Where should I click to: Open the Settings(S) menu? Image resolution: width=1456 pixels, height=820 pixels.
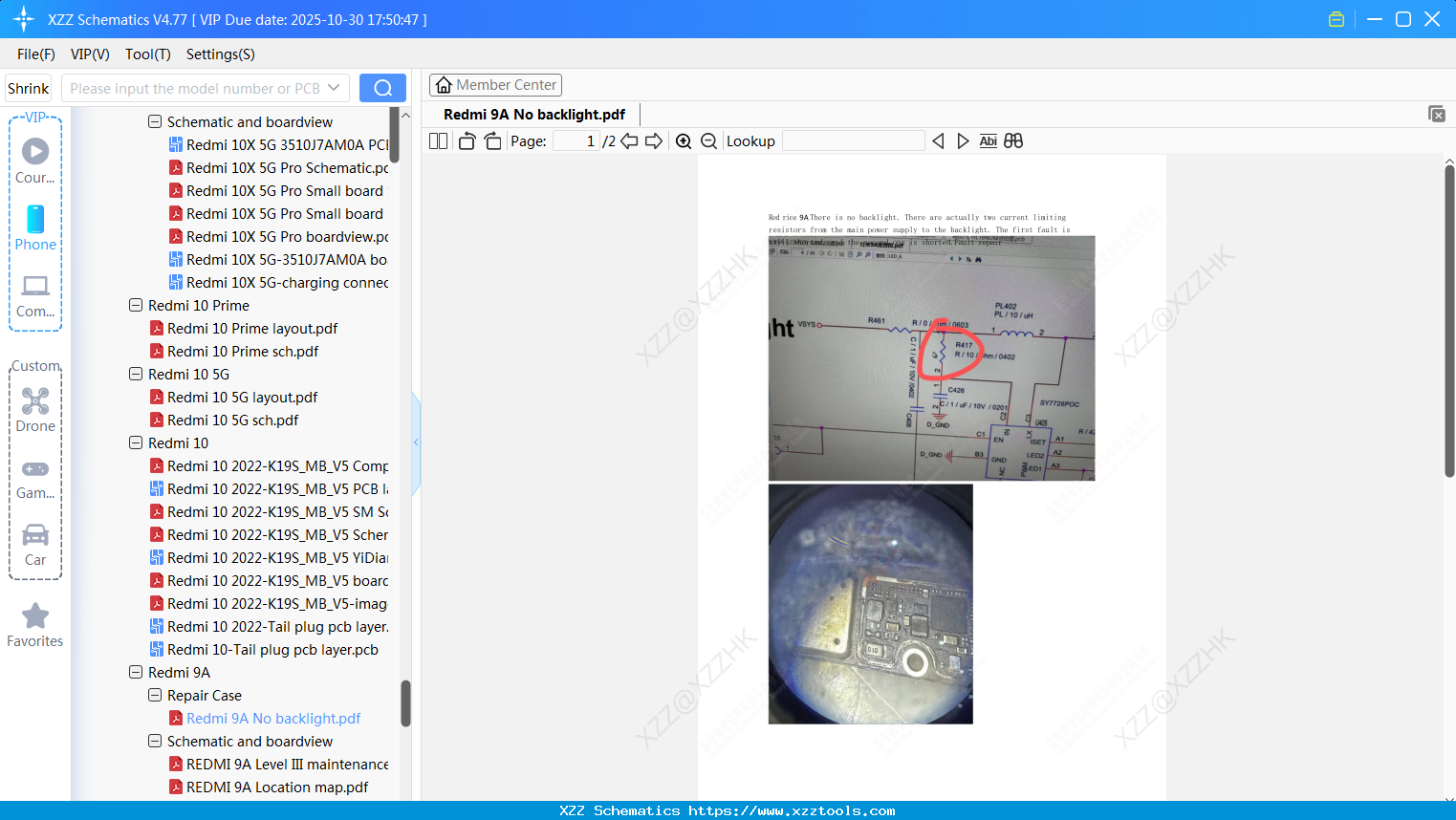coord(221,54)
